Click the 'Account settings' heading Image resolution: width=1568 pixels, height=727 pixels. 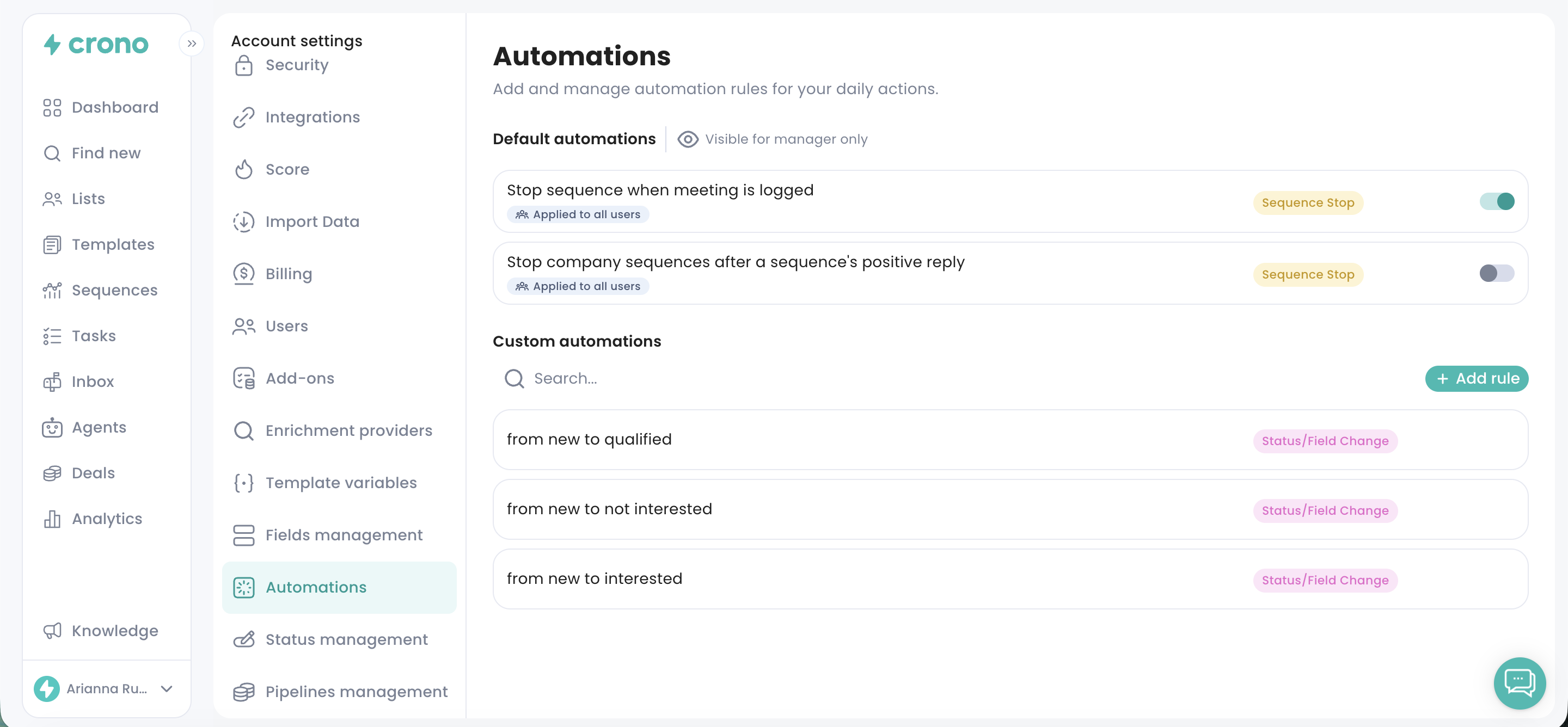click(x=296, y=41)
